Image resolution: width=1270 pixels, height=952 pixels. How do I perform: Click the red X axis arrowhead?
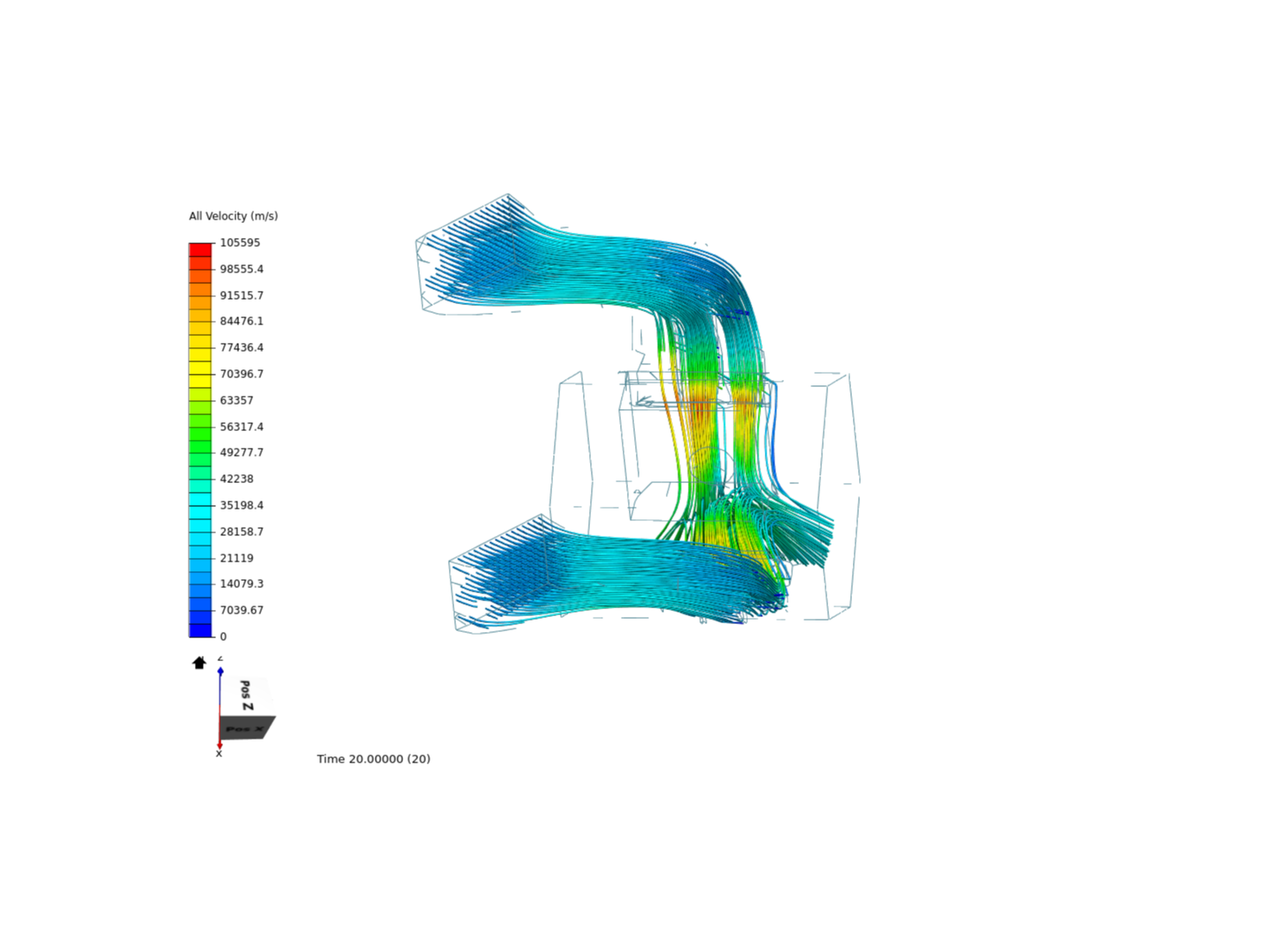tap(220, 746)
